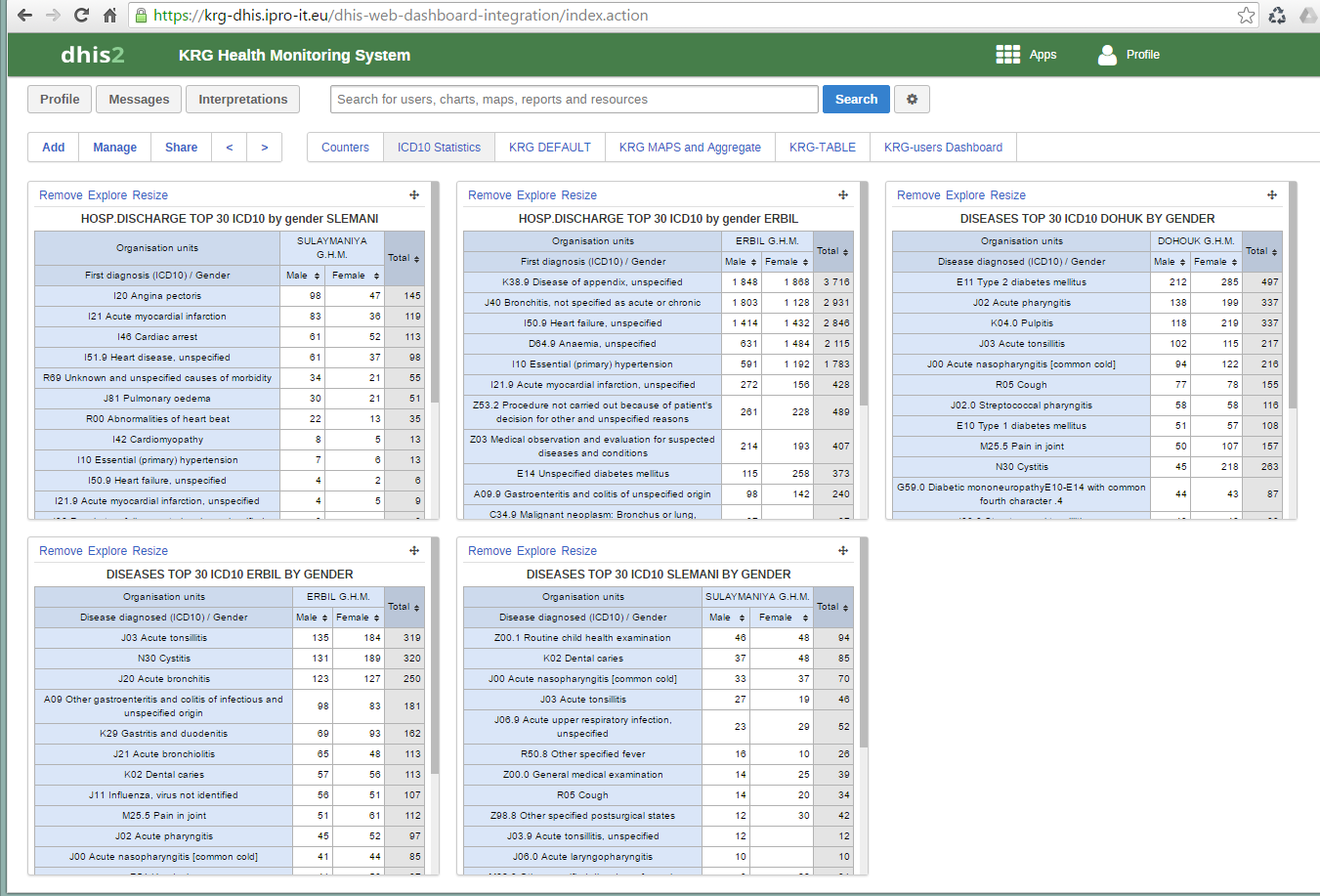Sort Total column in DOHUK diseases table
This screenshot has height=896, width=1320.
tap(1261, 251)
